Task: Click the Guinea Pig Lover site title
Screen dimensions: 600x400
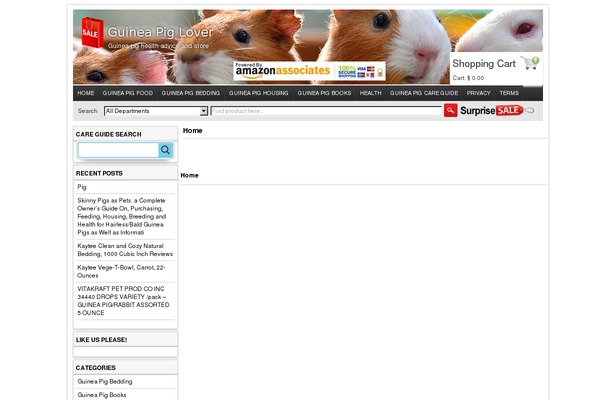Action: (160, 32)
